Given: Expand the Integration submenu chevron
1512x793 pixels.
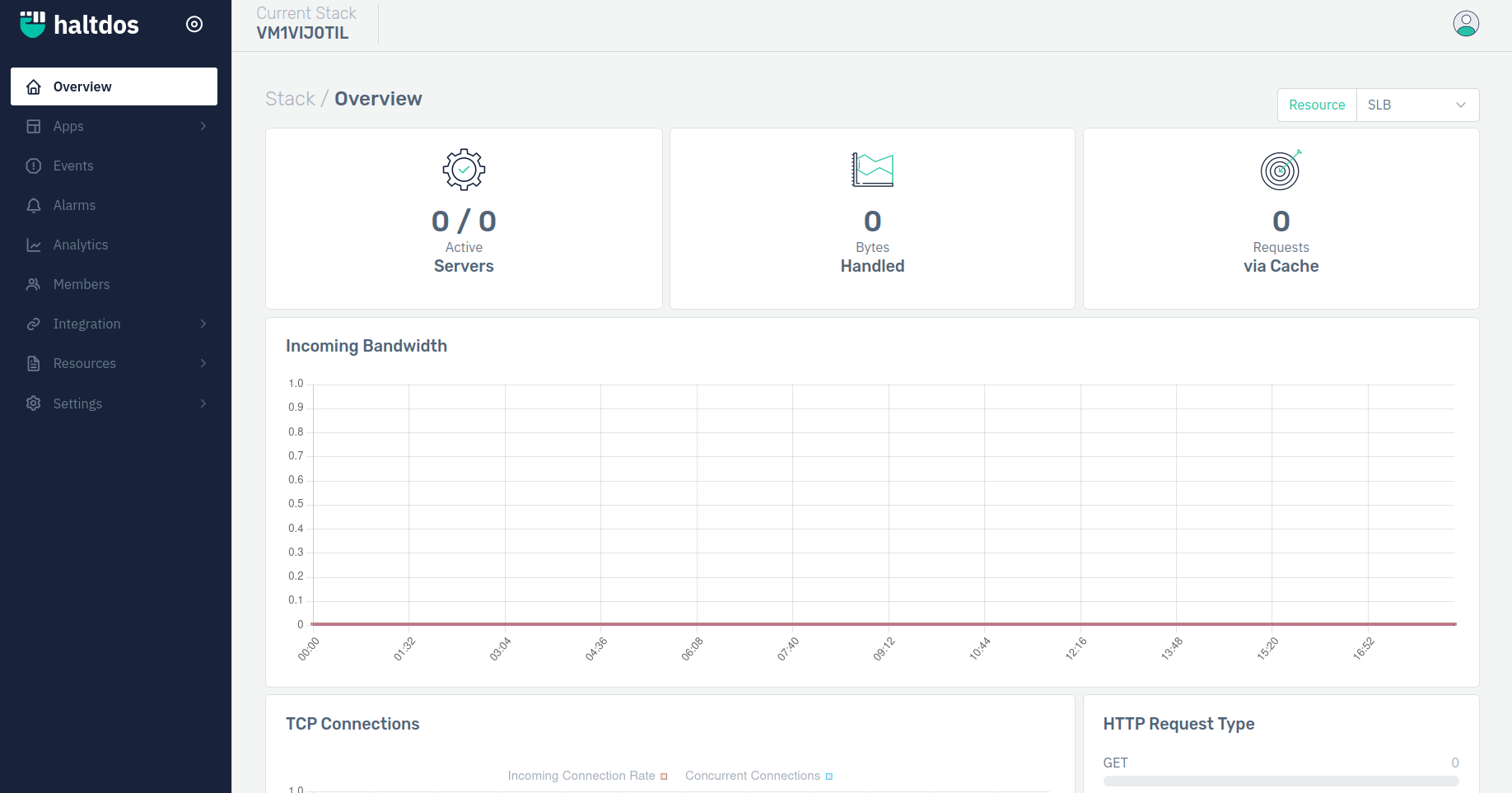Looking at the screenshot, I should point(203,324).
